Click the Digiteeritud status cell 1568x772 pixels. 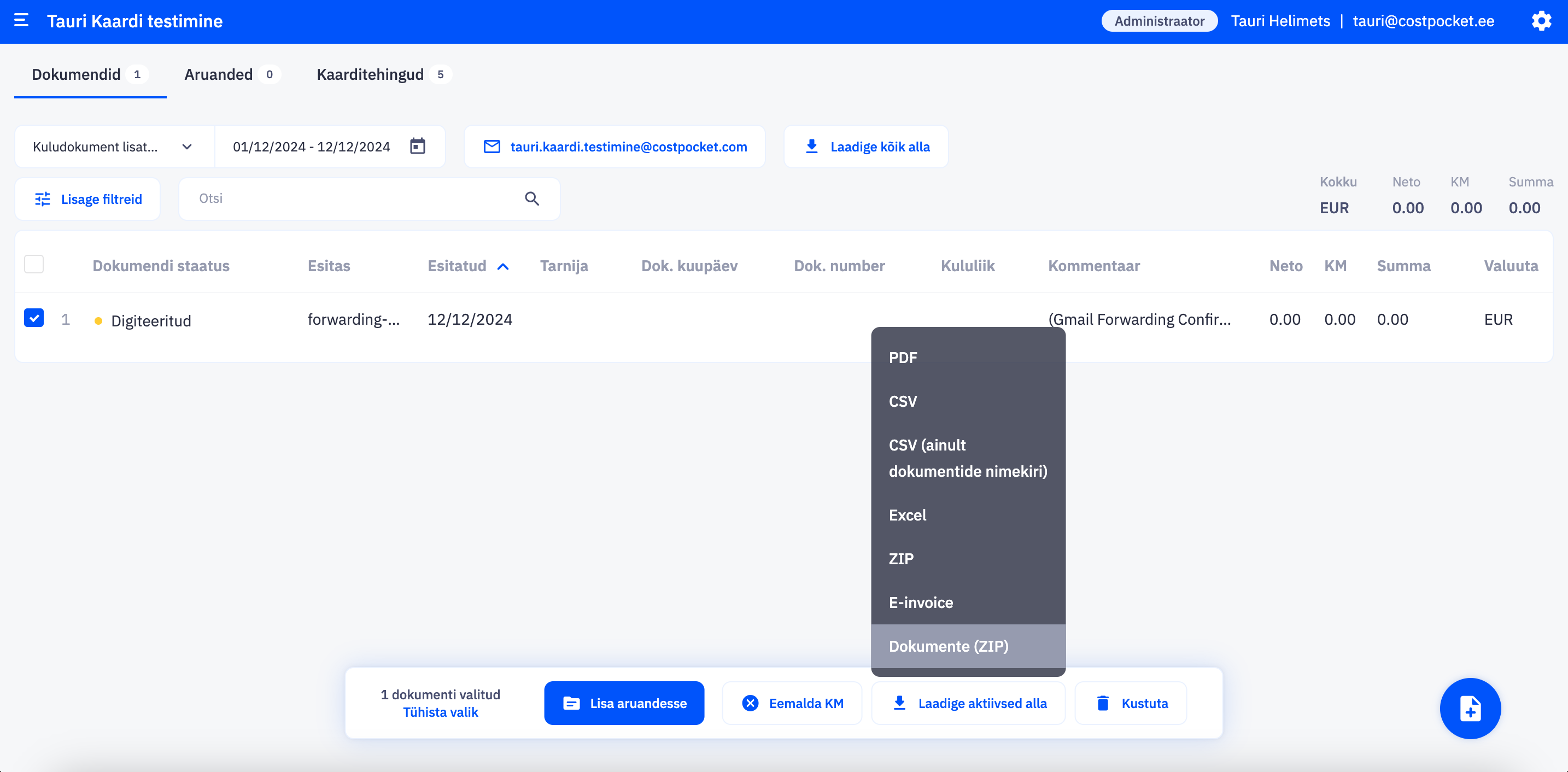[x=151, y=321]
